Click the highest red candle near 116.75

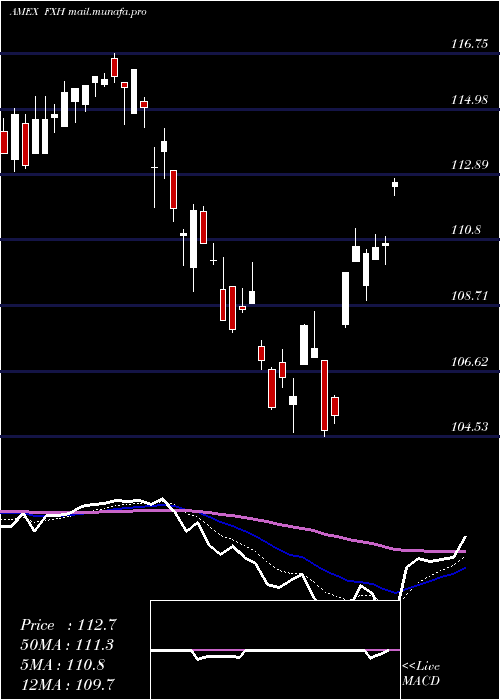point(114,67)
